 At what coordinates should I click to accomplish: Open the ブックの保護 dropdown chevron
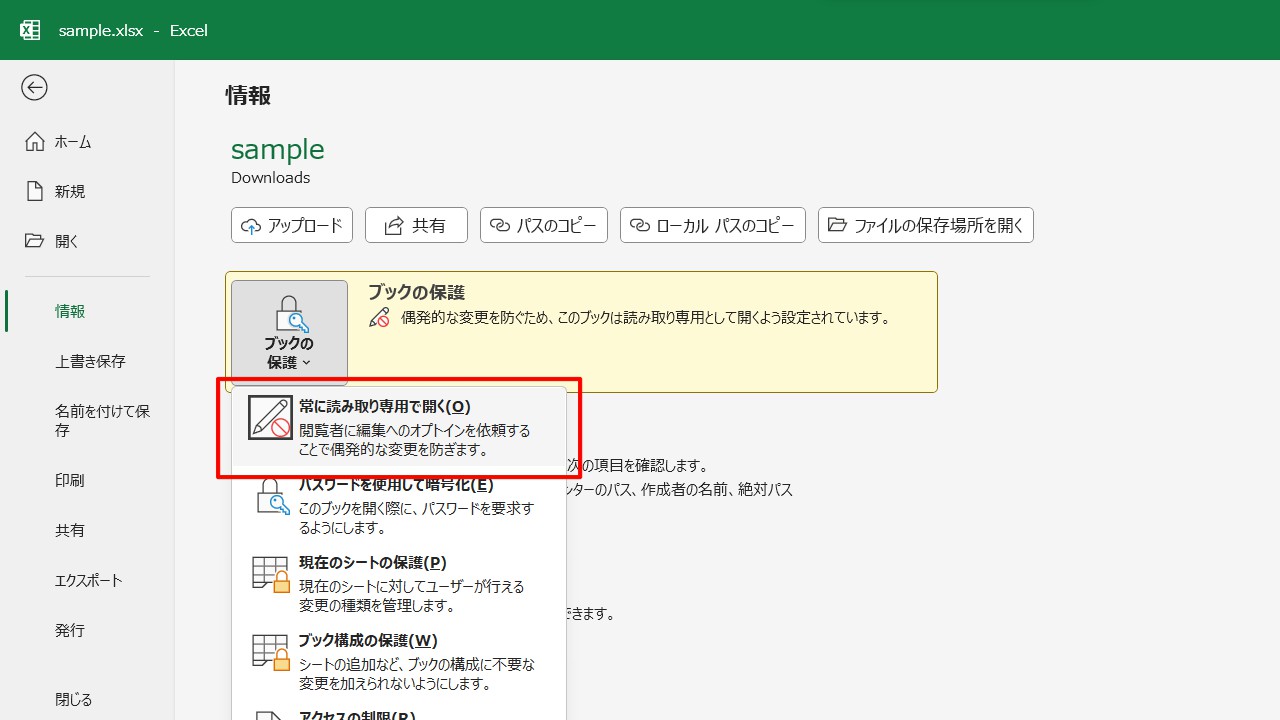(308, 363)
